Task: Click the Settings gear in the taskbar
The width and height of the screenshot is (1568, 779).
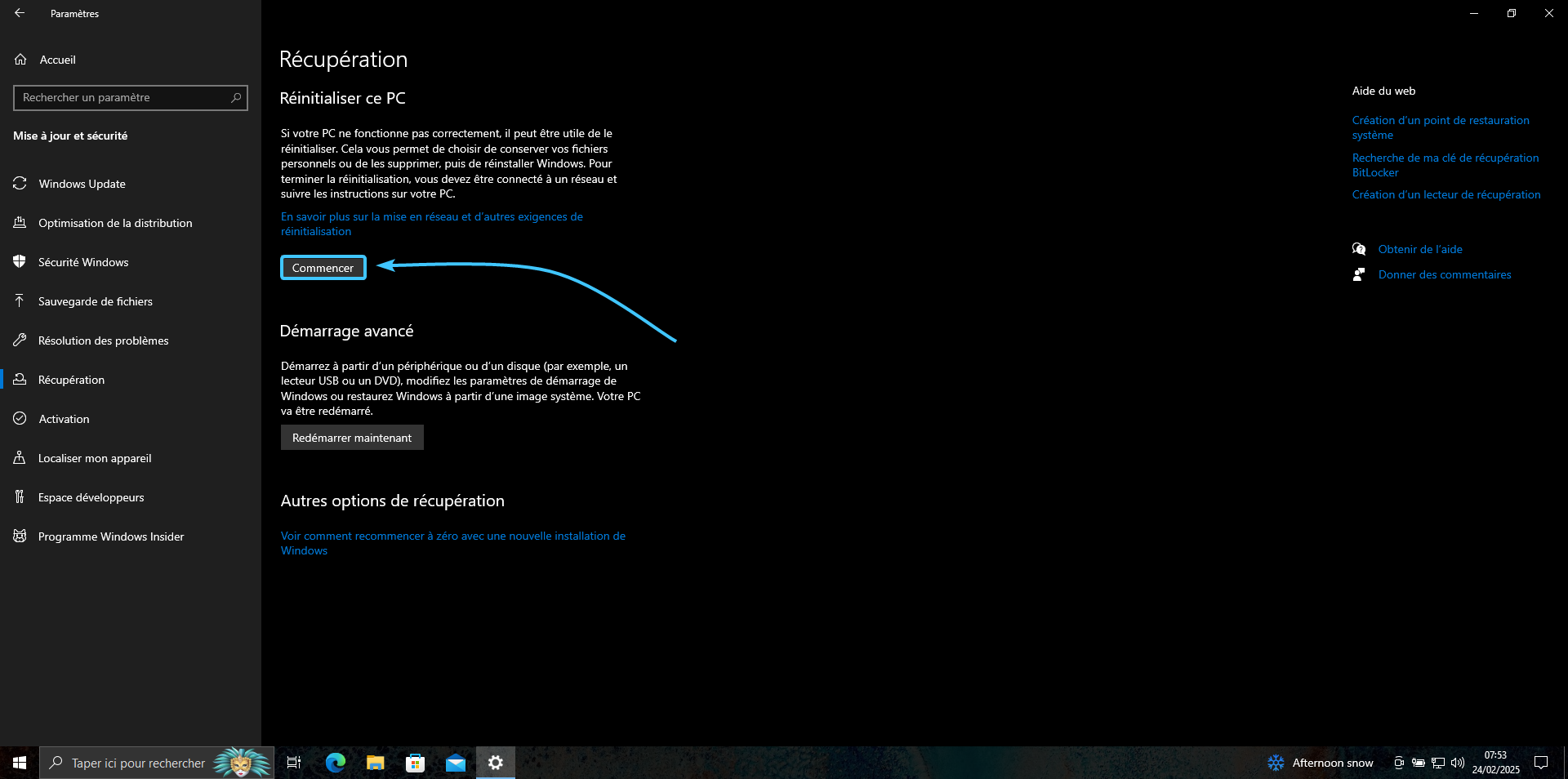Action: pos(496,763)
